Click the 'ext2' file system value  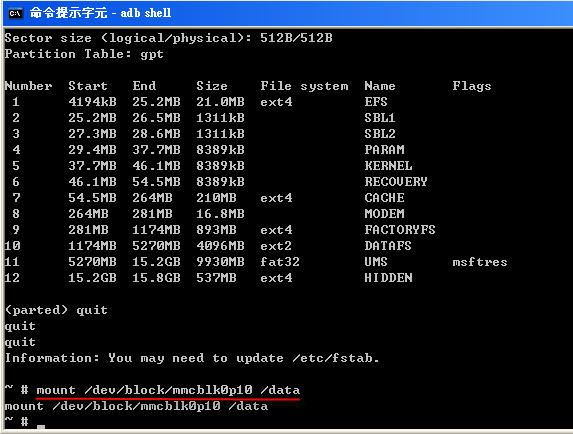[x=276, y=246]
